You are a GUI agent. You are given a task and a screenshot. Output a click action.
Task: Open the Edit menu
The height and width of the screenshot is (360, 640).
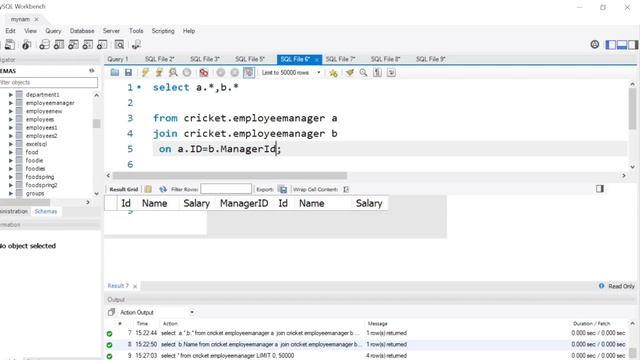pyautogui.click(x=10, y=31)
